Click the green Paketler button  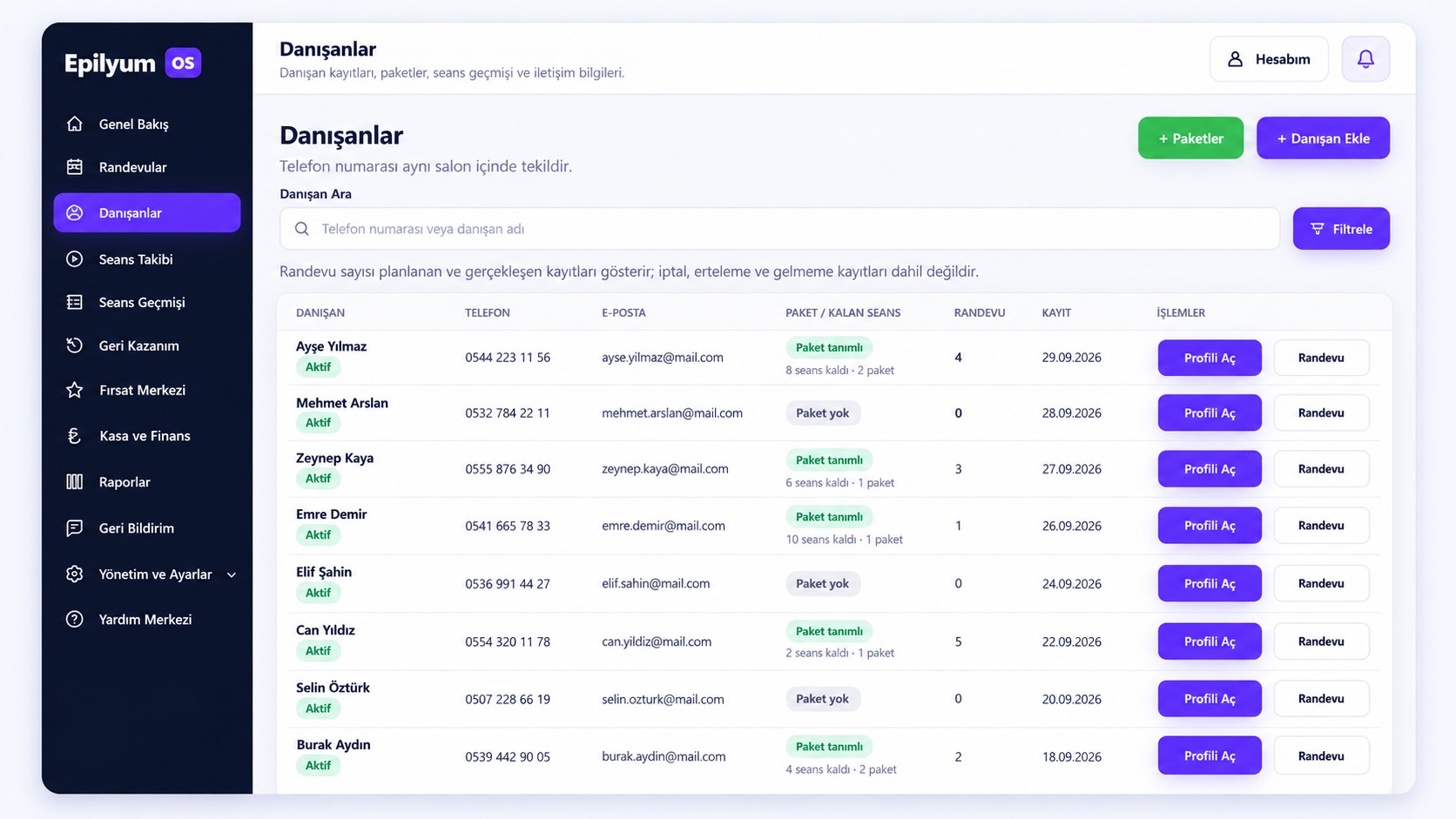pyautogui.click(x=1190, y=138)
